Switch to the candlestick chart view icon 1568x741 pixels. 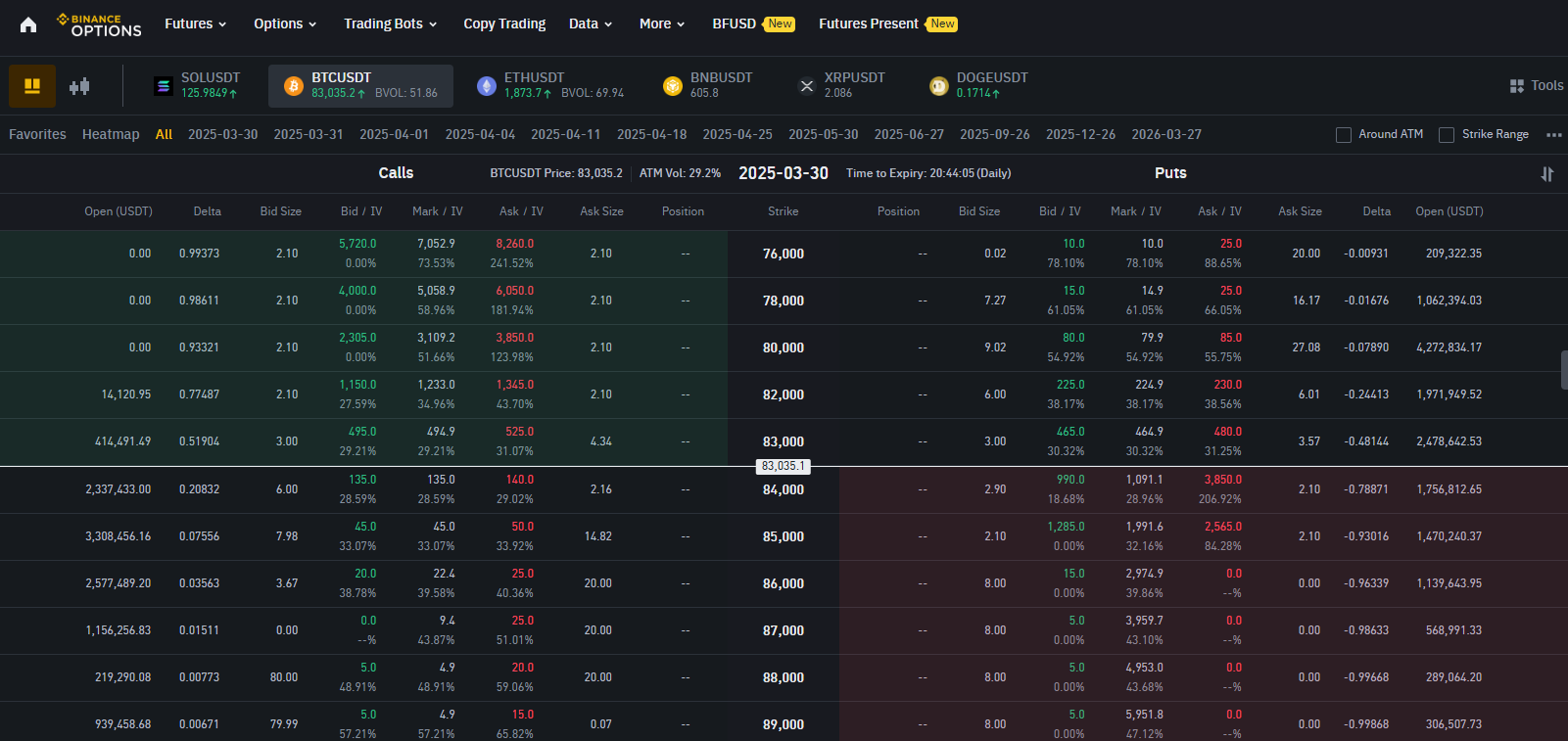pyautogui.click(x=79, y=86)
